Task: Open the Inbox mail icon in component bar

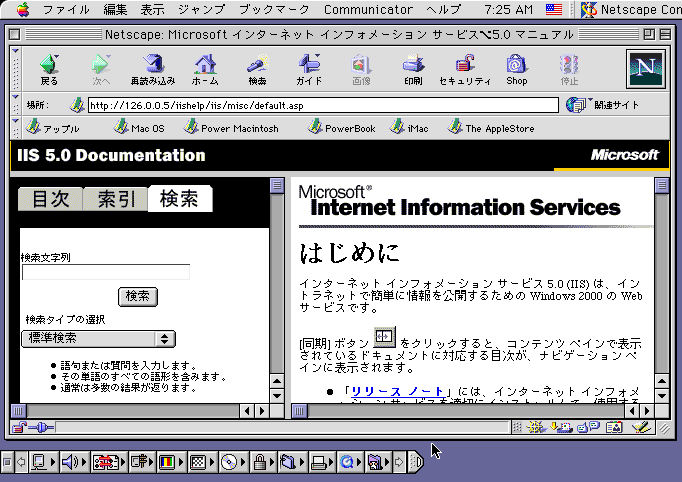Action: pos(562,427)
